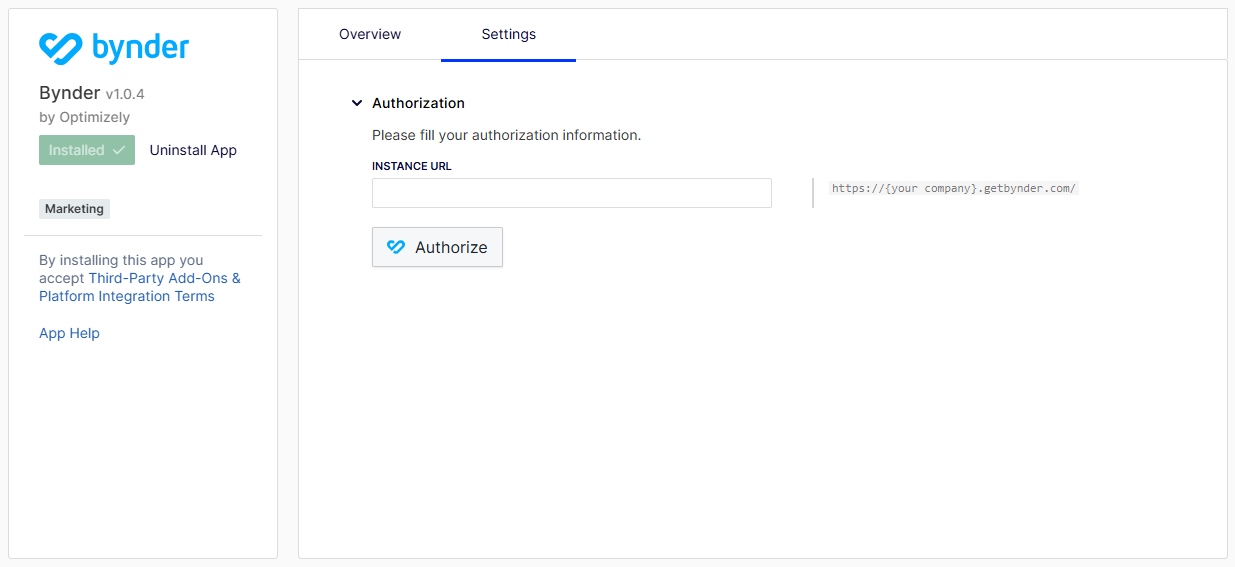Click the green Installed button
The width and height of the screenshot is (1235, 567).
click(x=87, y=150)
